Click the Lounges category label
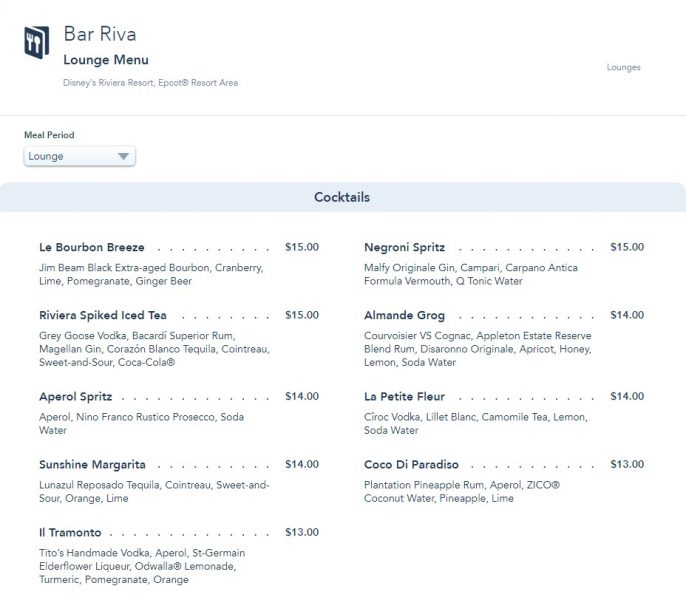The image size is (686, 600). tap(623, 68)
